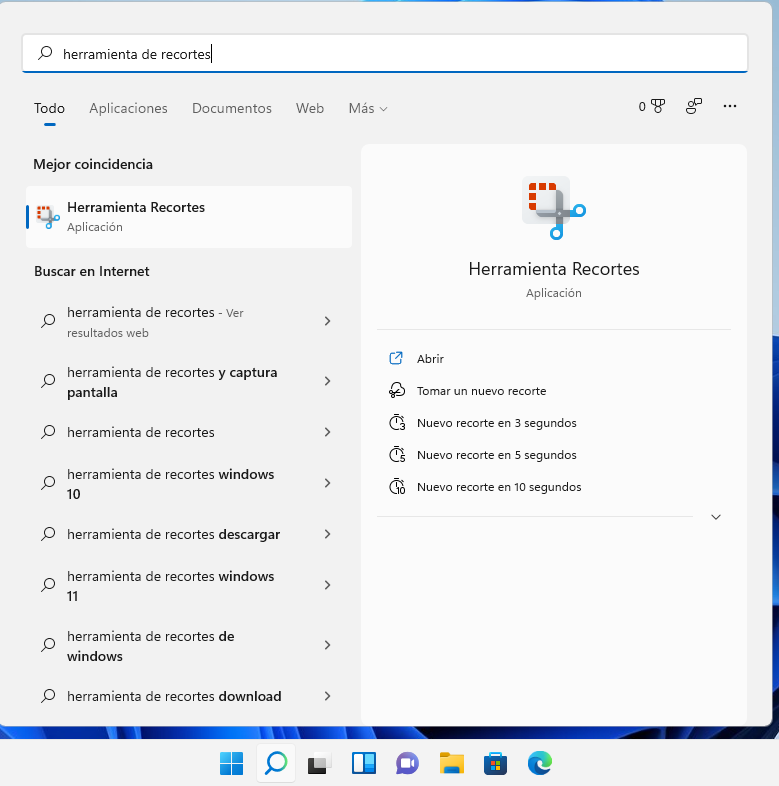Open the Windows Start button
This screenshot has width=779, height=786.
coord(232,763)
